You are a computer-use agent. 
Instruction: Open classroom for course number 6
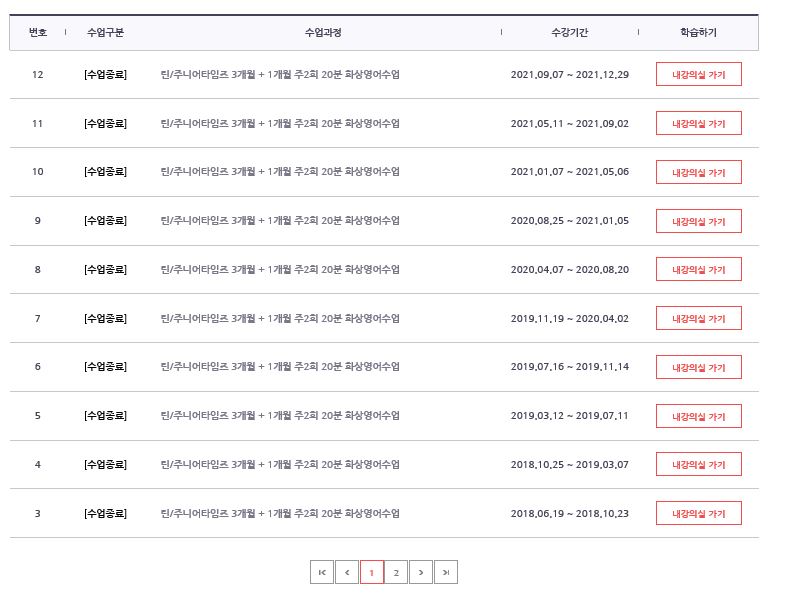pyautogui.click(x=698, y=367)
